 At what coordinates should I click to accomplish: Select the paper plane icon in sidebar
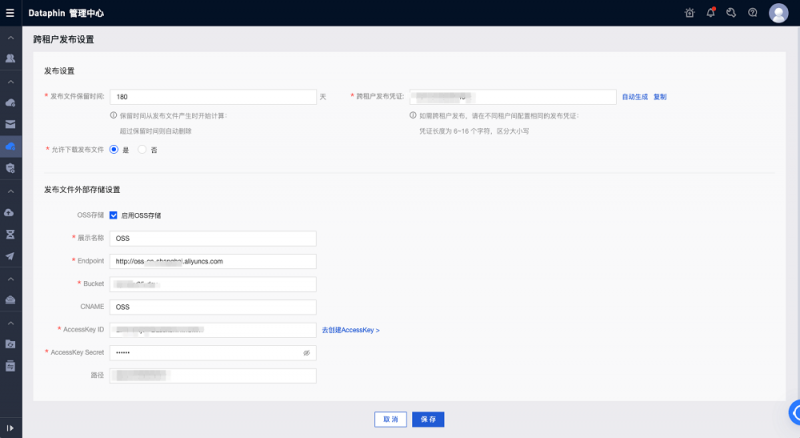pyautogui.click(x=10, y=256)
